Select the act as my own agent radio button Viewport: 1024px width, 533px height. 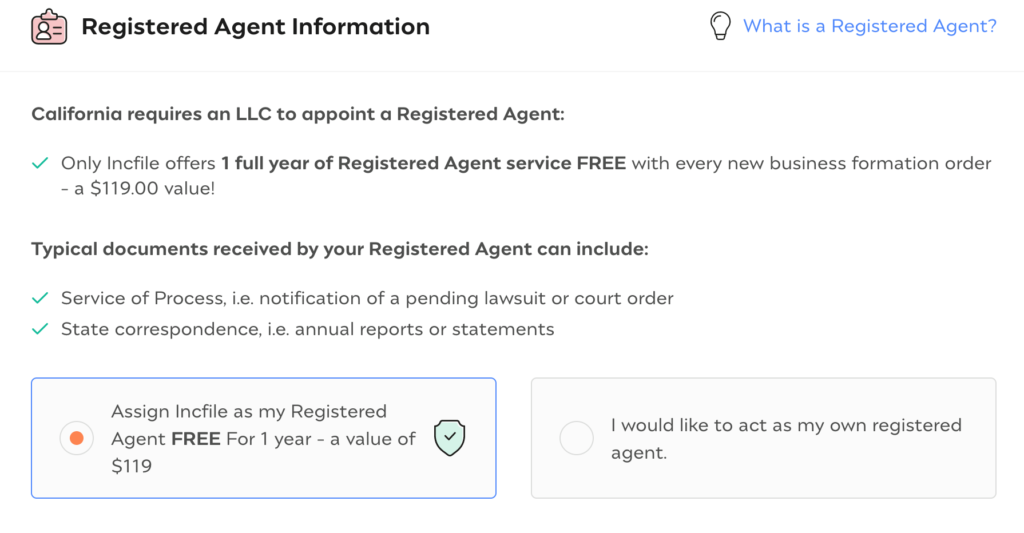coord(577,438)
